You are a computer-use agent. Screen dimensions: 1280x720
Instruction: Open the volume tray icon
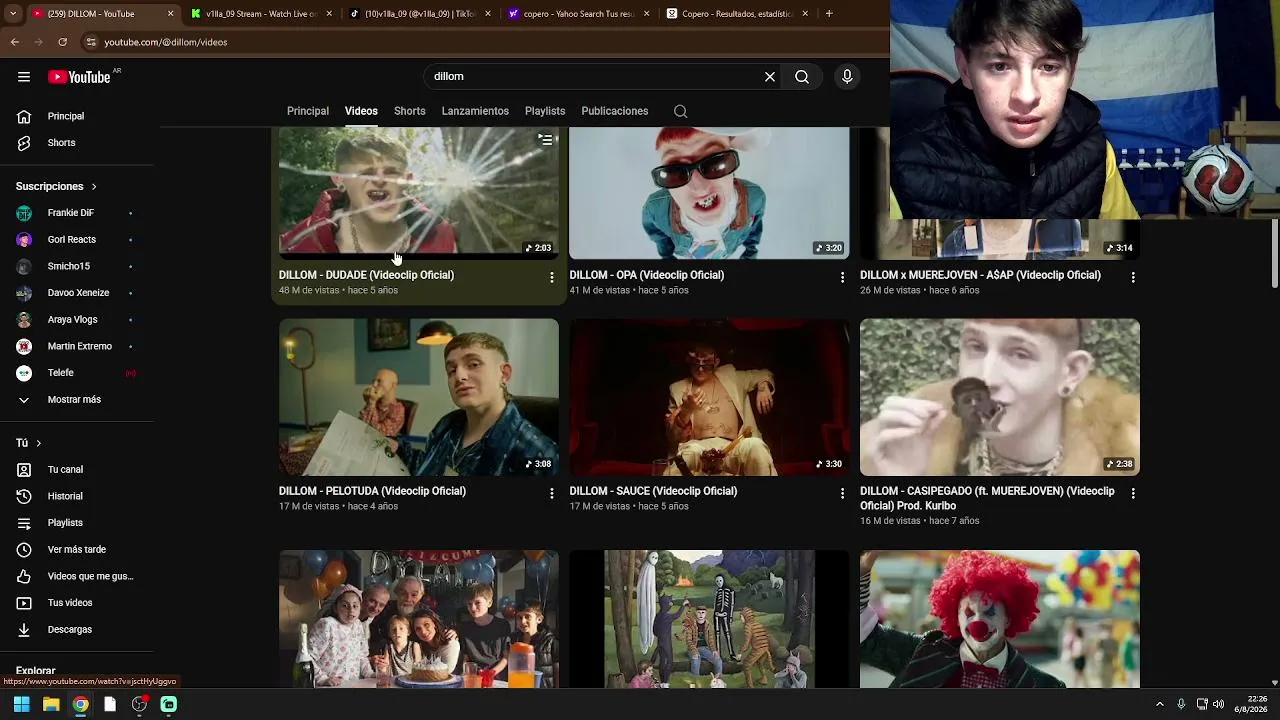point(1218,704)
